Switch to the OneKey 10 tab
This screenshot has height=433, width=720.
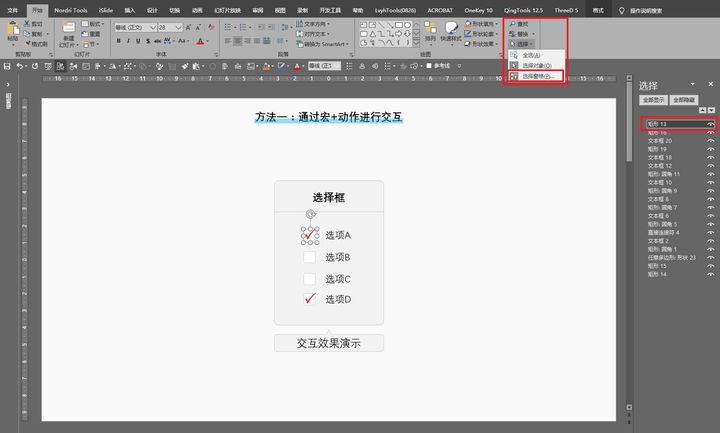tap(478, 10)
